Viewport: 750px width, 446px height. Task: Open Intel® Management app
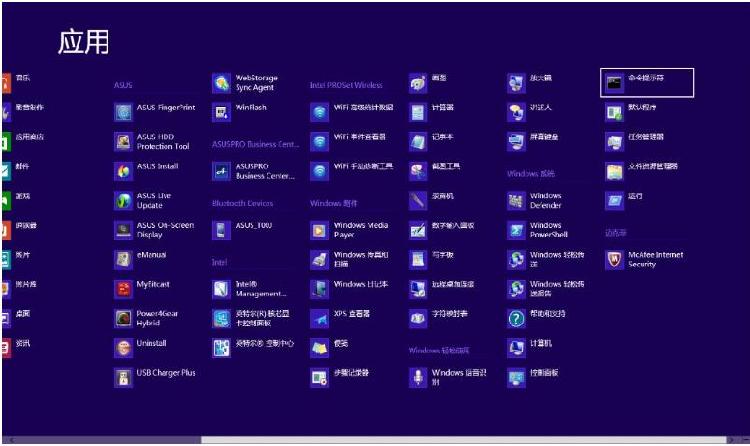[249, 289]
